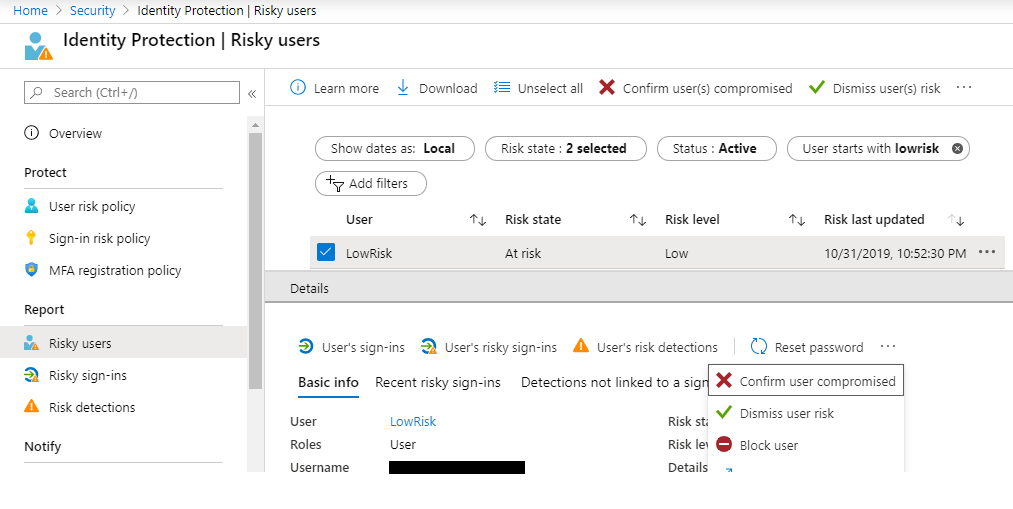
Task: Click the User's risky sign-ins icon
Action: click(428, 347)
